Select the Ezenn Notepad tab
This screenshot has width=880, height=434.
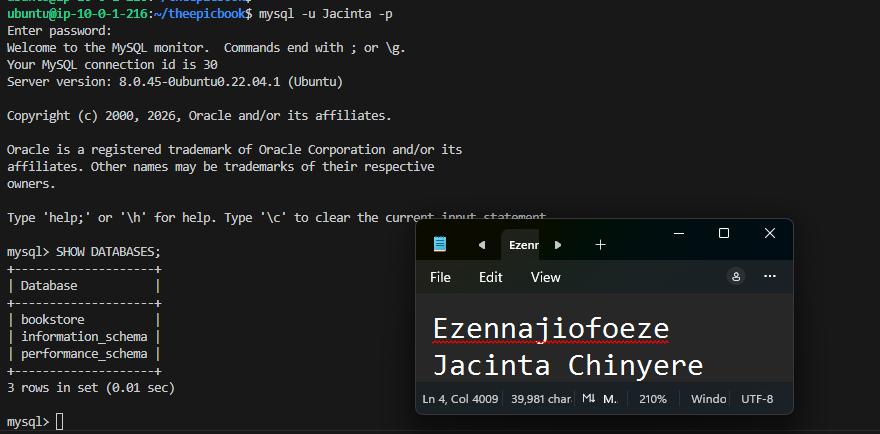pos(520,245)
